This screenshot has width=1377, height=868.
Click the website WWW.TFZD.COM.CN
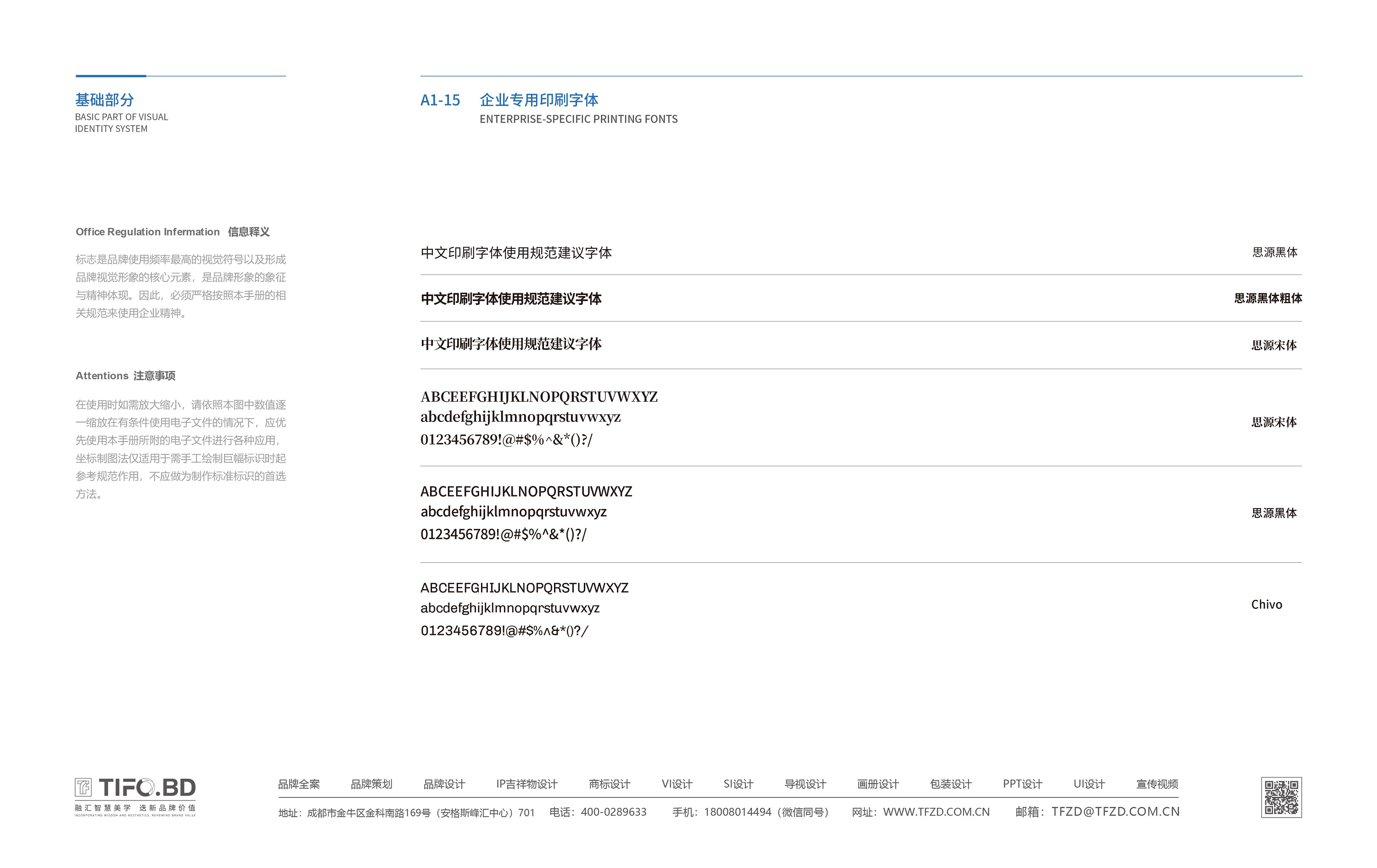click(x=936, y=812)
